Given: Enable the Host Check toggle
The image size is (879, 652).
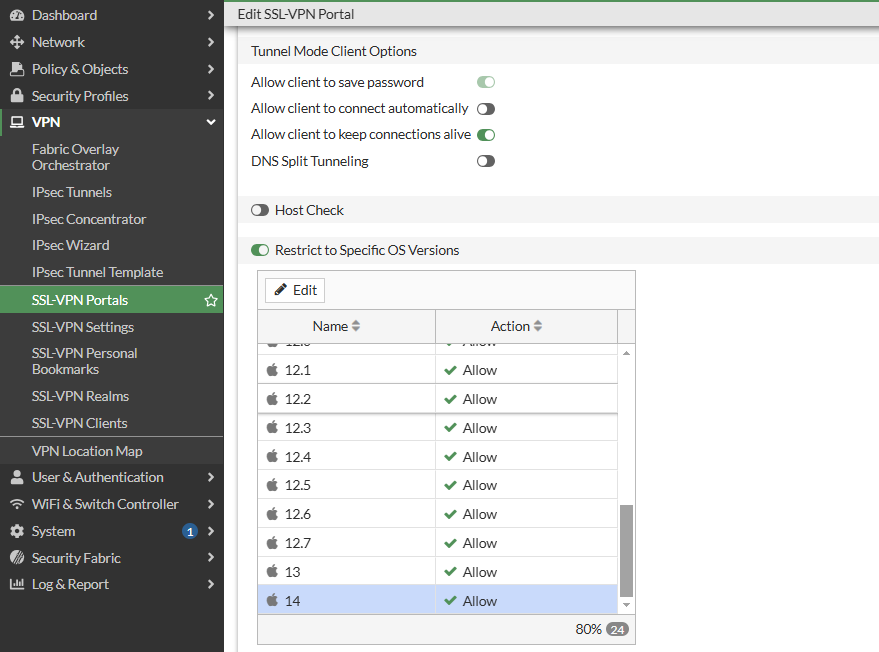Looking at the screenshot, I should point(260,210).
